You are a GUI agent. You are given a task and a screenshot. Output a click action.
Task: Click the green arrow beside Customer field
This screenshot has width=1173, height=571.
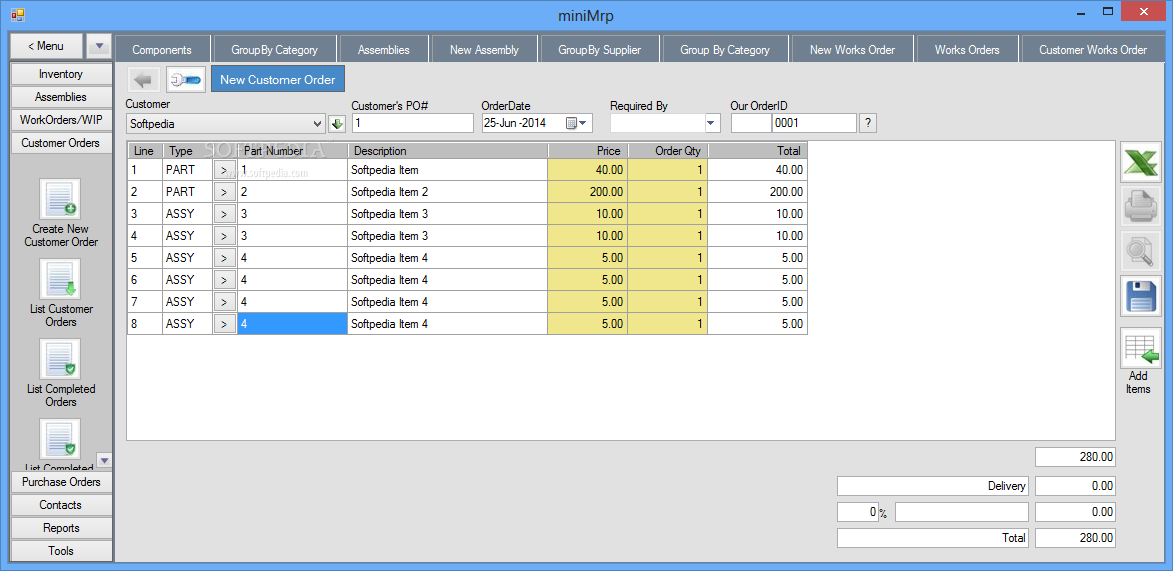(x=337, y=123)
